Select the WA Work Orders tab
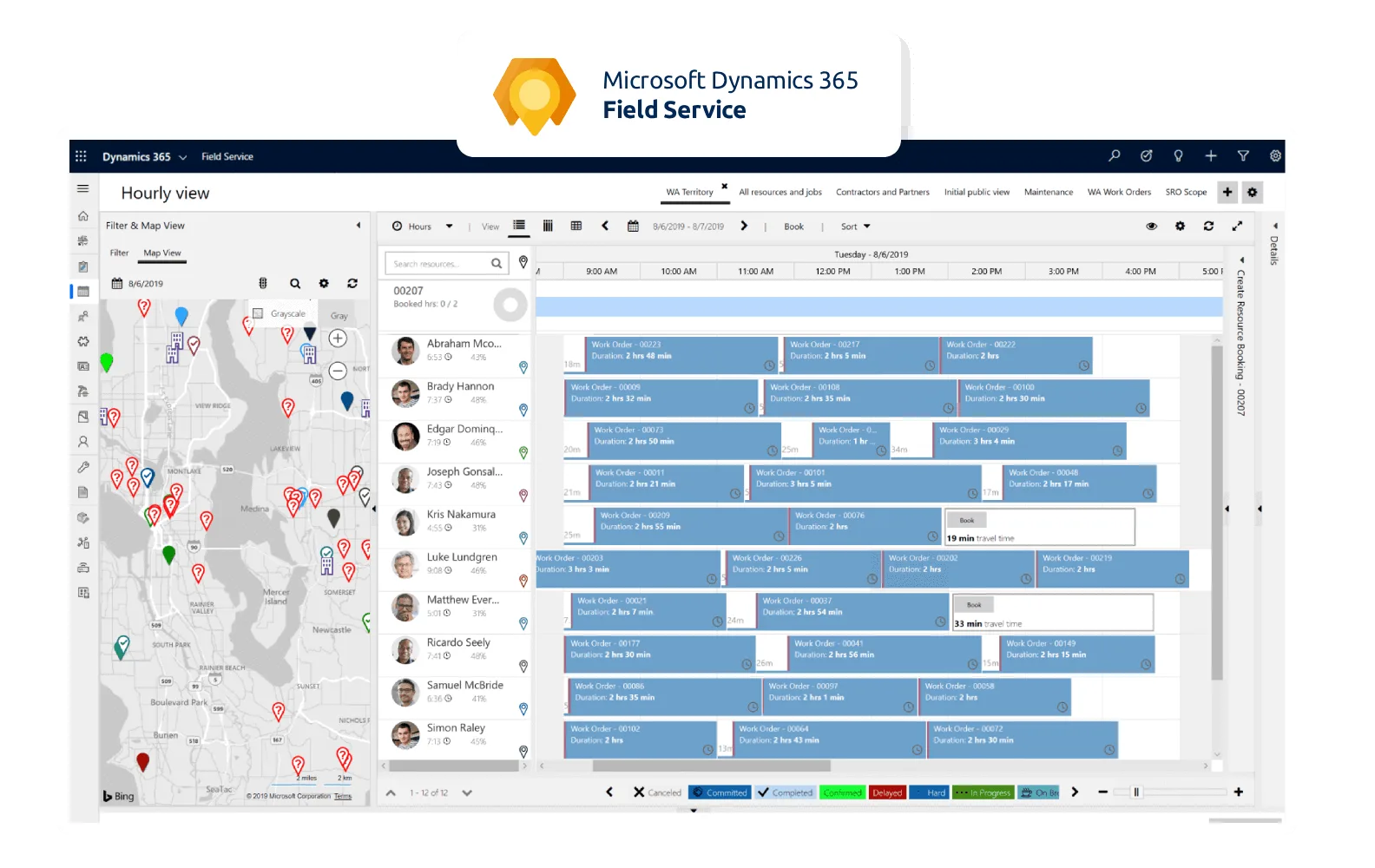The width and height of the screenshot is (1375, 868). point(1119,193)
